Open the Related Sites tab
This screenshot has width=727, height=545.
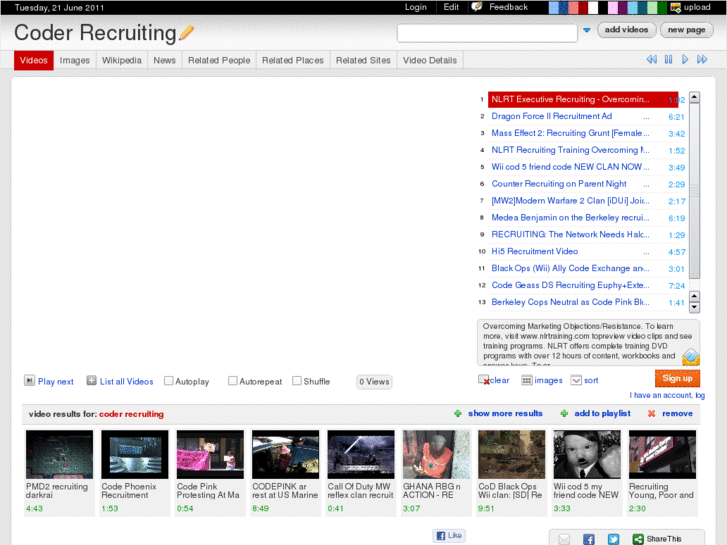click(363, 60)
